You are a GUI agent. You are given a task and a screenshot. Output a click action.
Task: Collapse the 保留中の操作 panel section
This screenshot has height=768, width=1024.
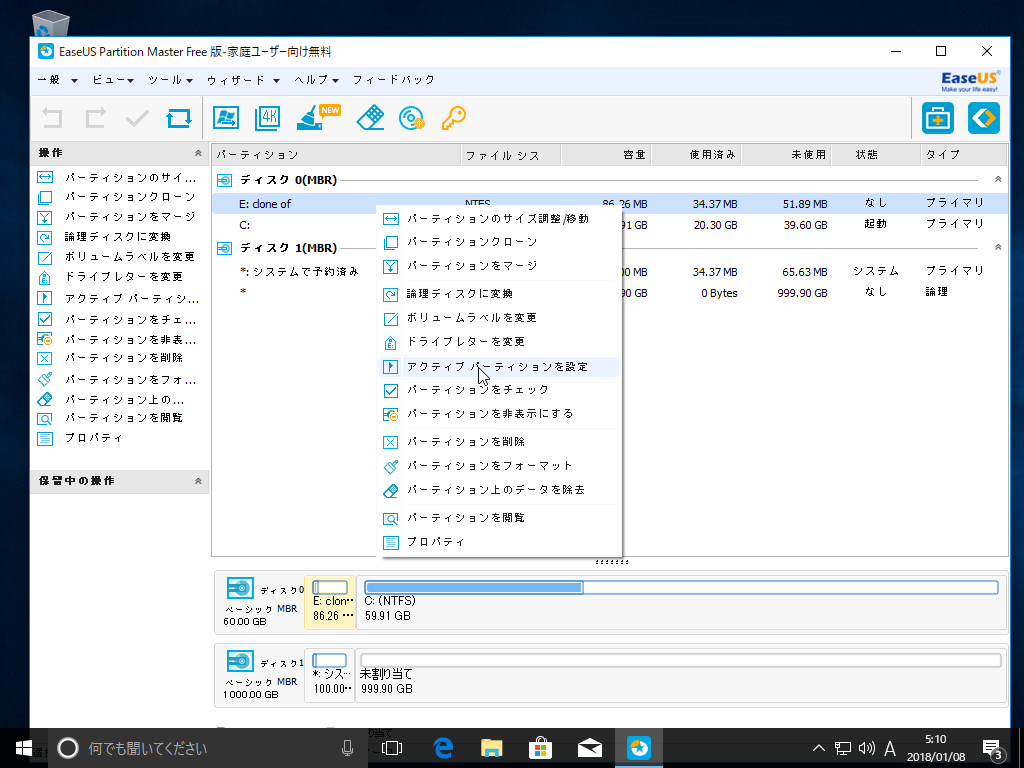tap(198, 481)
